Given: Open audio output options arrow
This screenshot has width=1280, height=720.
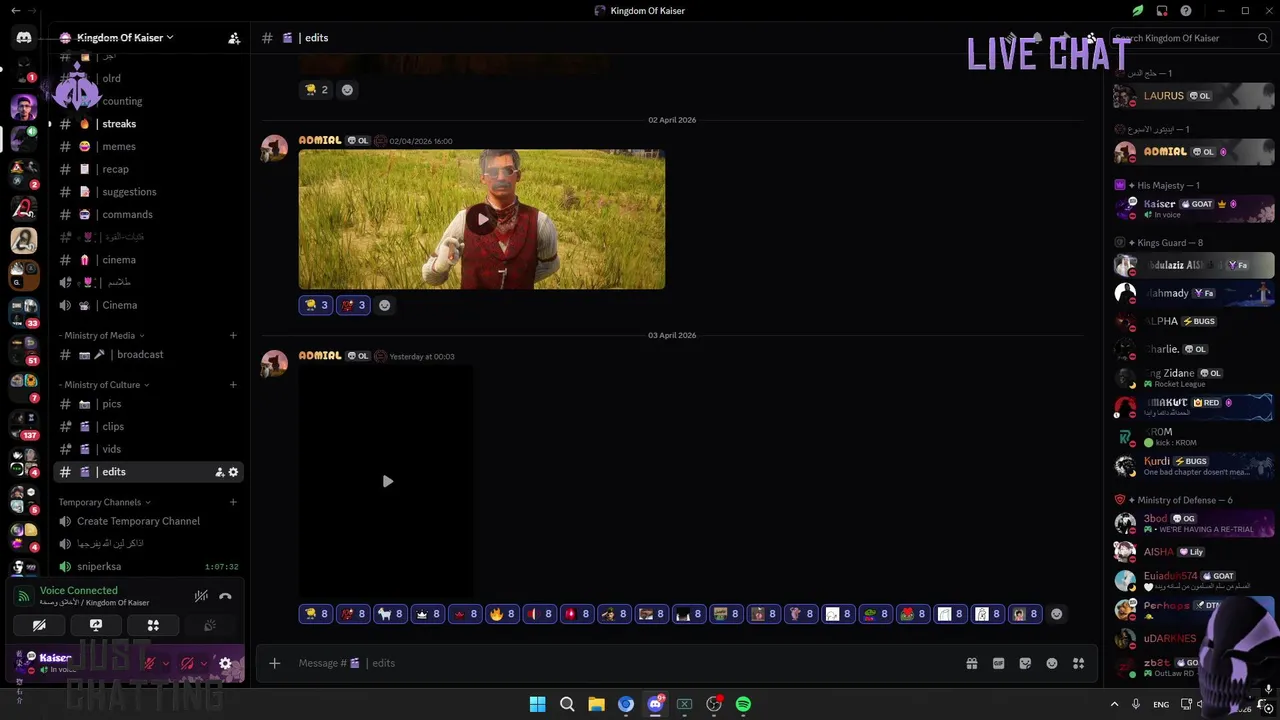Looking at the screenshot, I should pos(204,663).
